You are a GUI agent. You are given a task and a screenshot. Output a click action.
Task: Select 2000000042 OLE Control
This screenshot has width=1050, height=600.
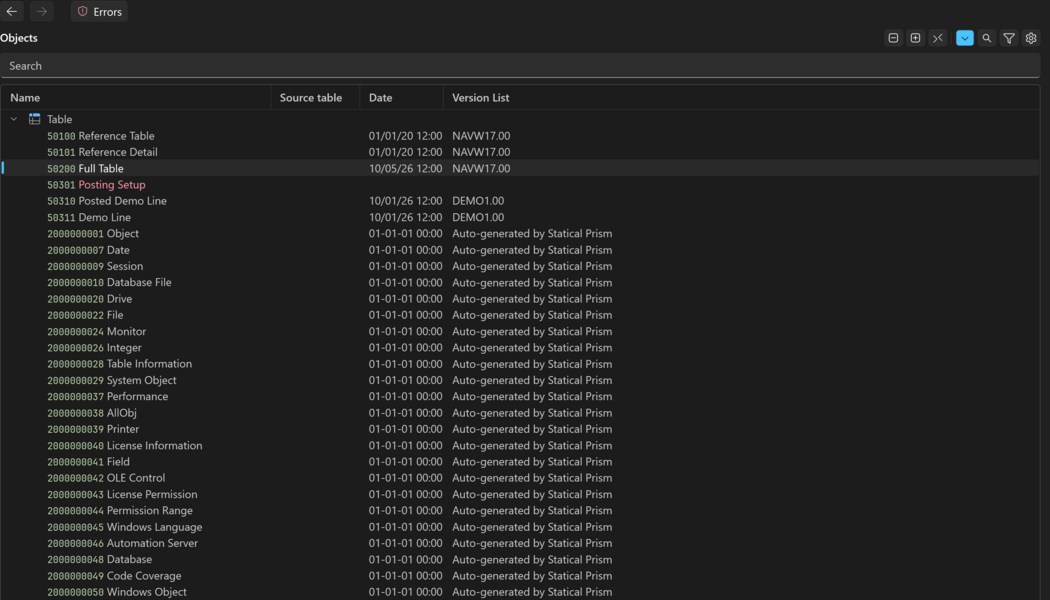[x=106, y=478]
